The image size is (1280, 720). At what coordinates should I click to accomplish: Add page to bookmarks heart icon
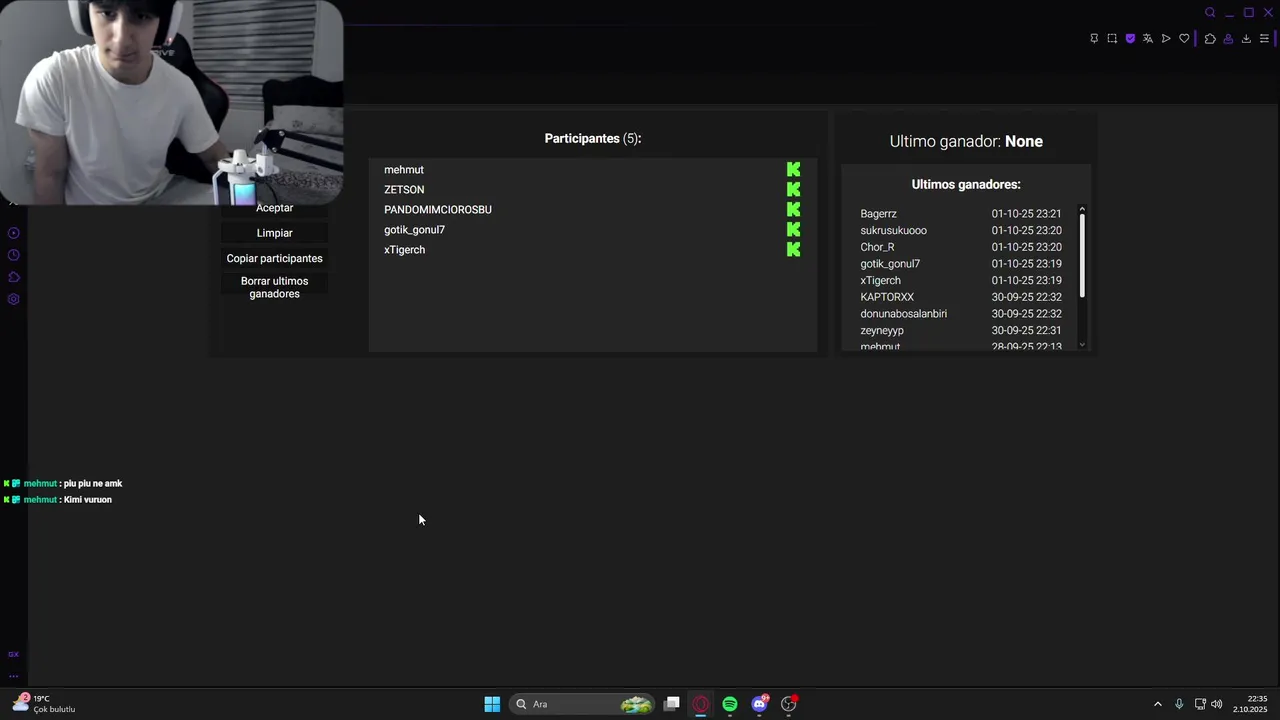(x=1184, y=39)
